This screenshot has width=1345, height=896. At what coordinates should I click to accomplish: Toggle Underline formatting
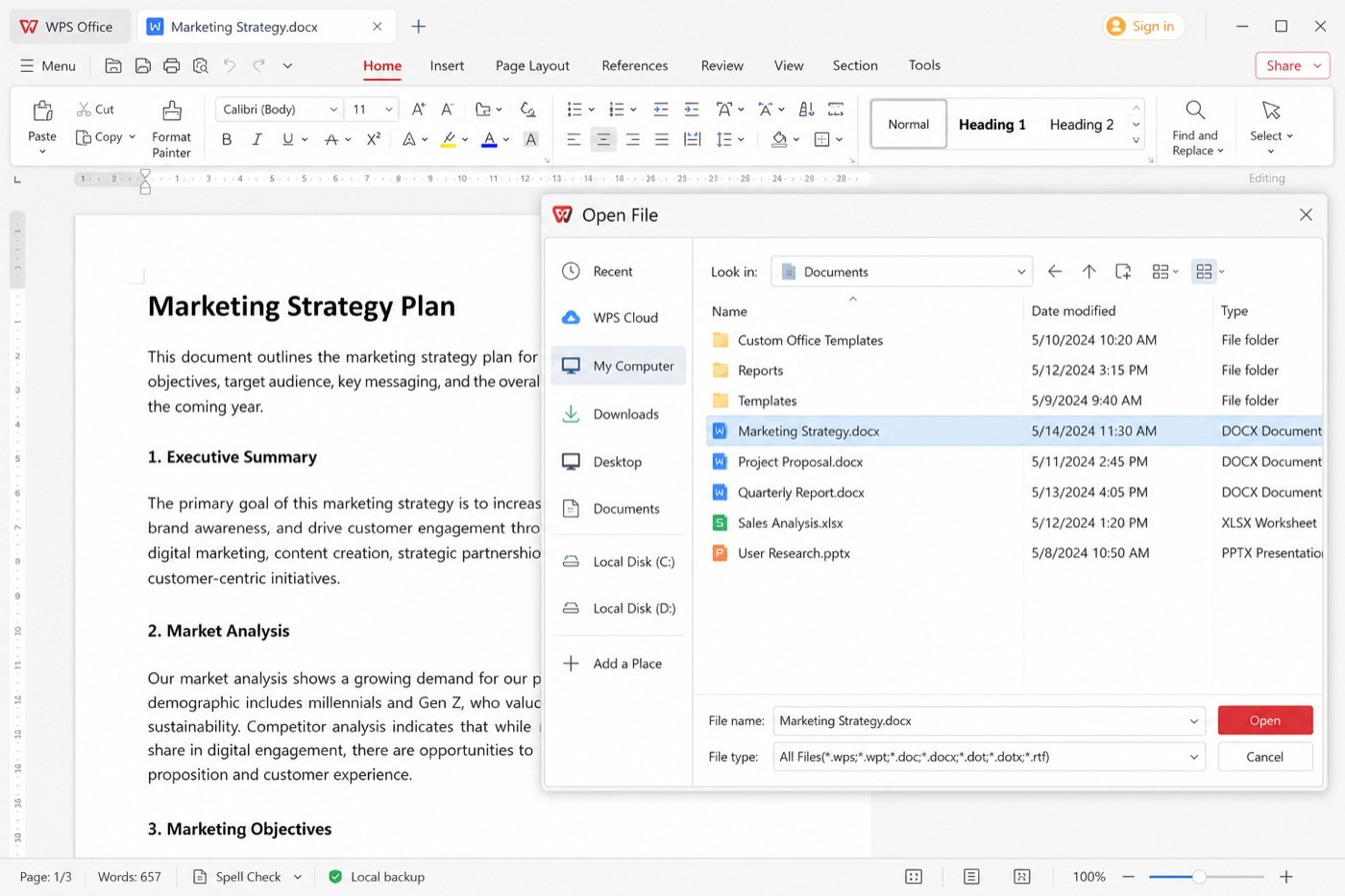pos(287,139)
